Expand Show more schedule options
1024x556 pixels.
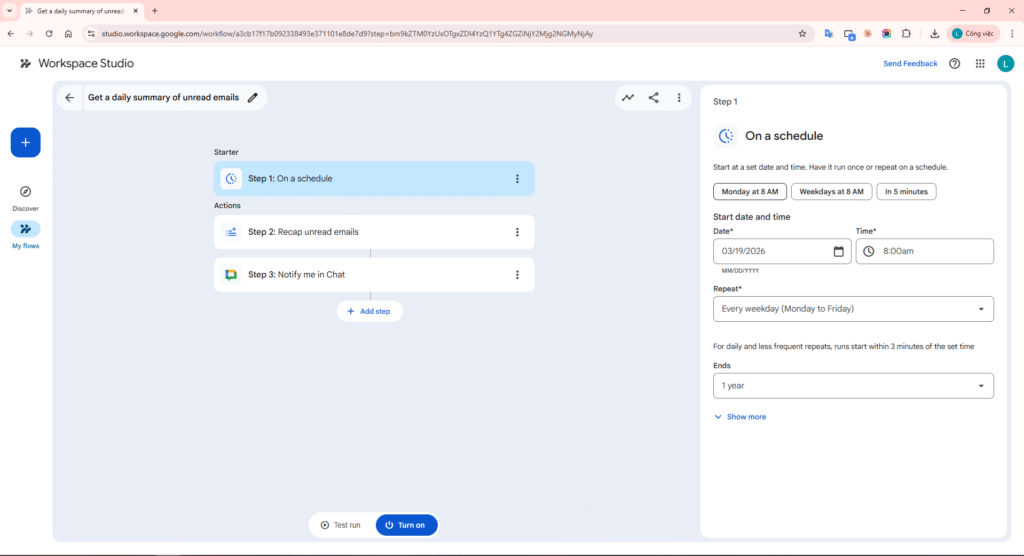[x=740, y=417]
